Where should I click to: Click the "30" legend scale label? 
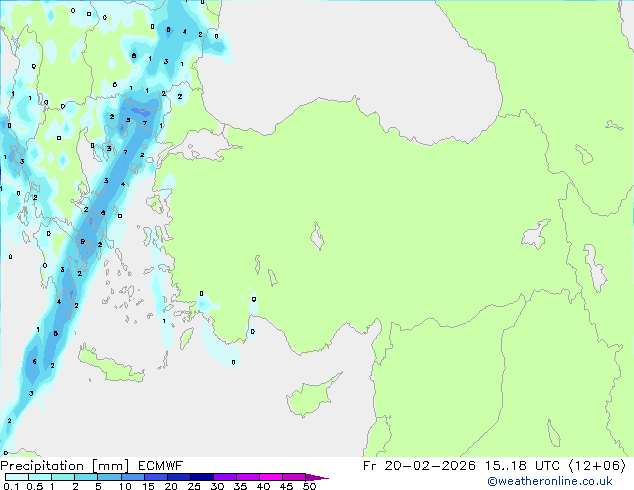[x=217, y=486]
